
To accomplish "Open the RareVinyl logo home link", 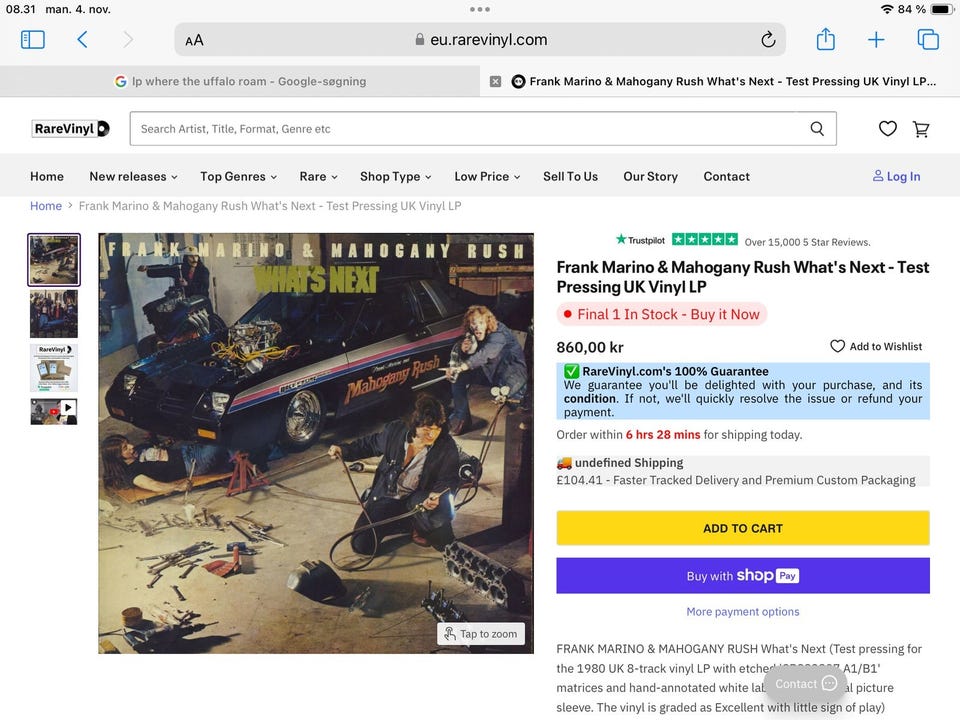I will coord(70,129).
